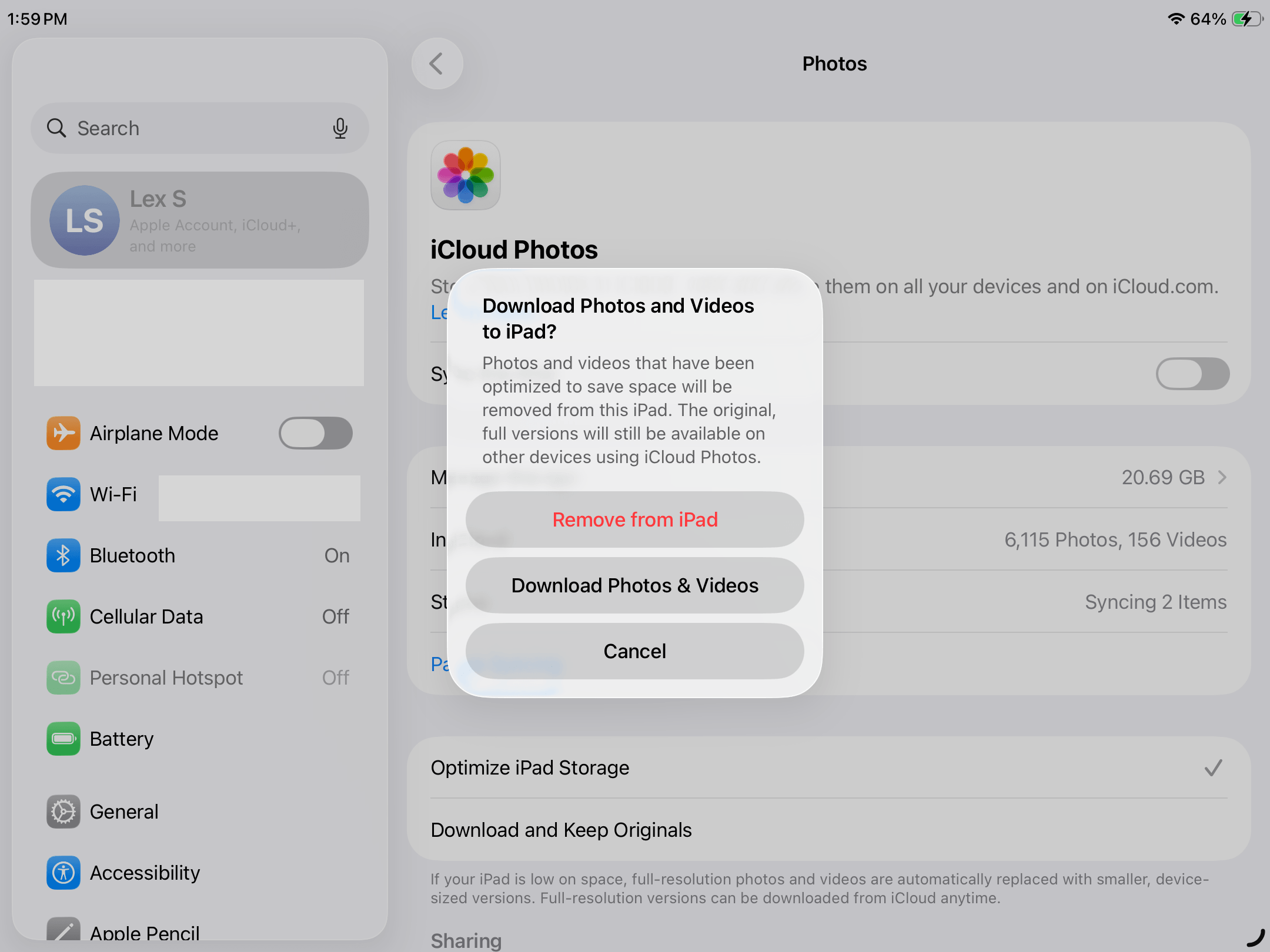Tap the microphone dictation icon
Viewport: 1270px width, 952px height.
[340, 128]
